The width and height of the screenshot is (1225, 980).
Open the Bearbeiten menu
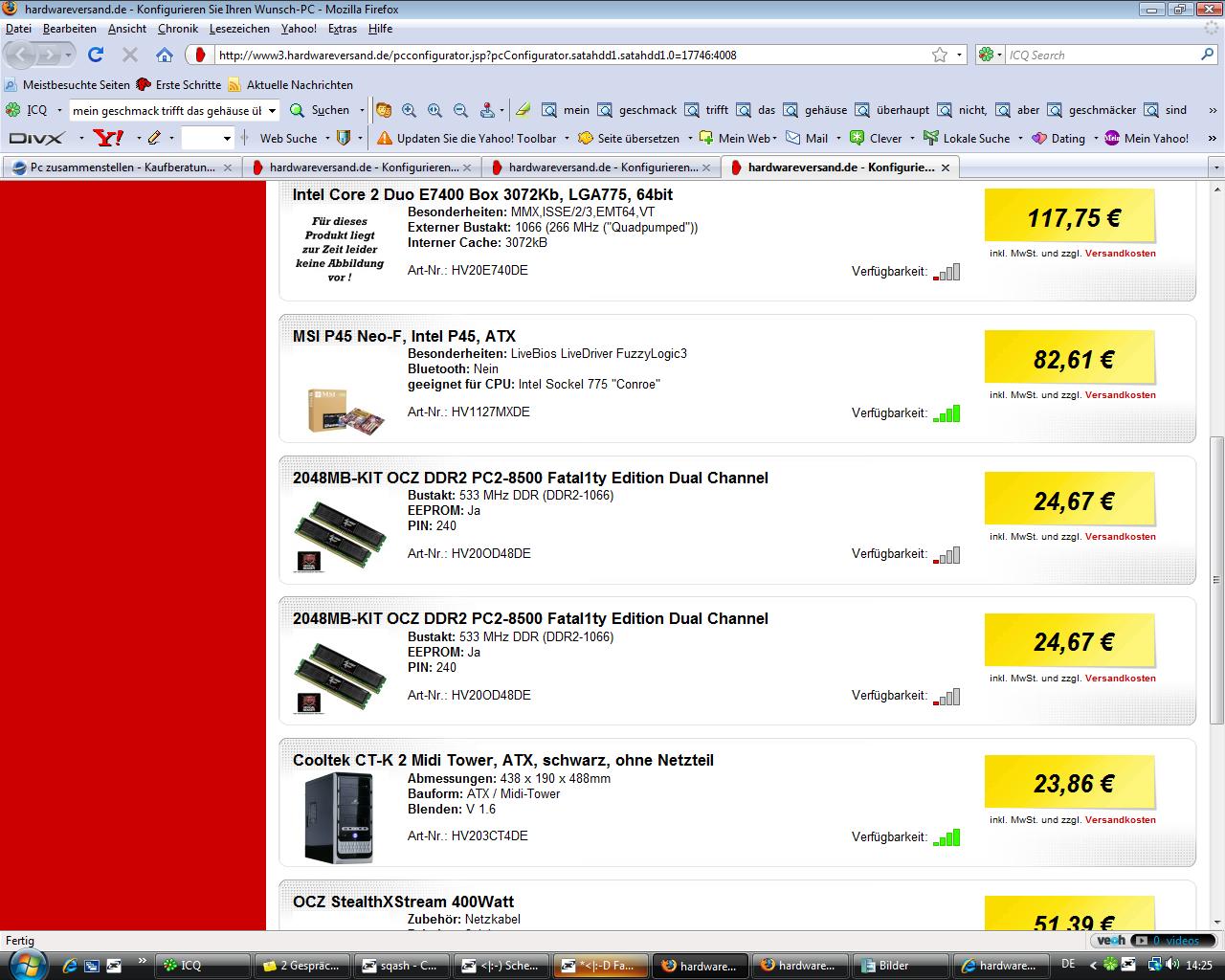(x=69, y=29)
